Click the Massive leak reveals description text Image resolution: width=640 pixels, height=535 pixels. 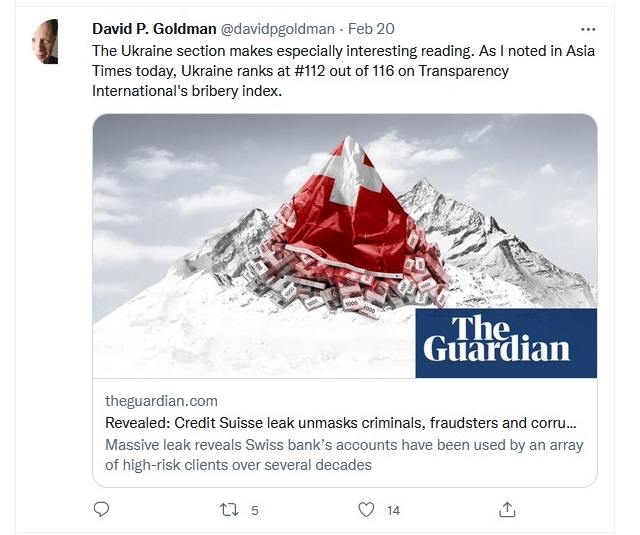(344, 455)
